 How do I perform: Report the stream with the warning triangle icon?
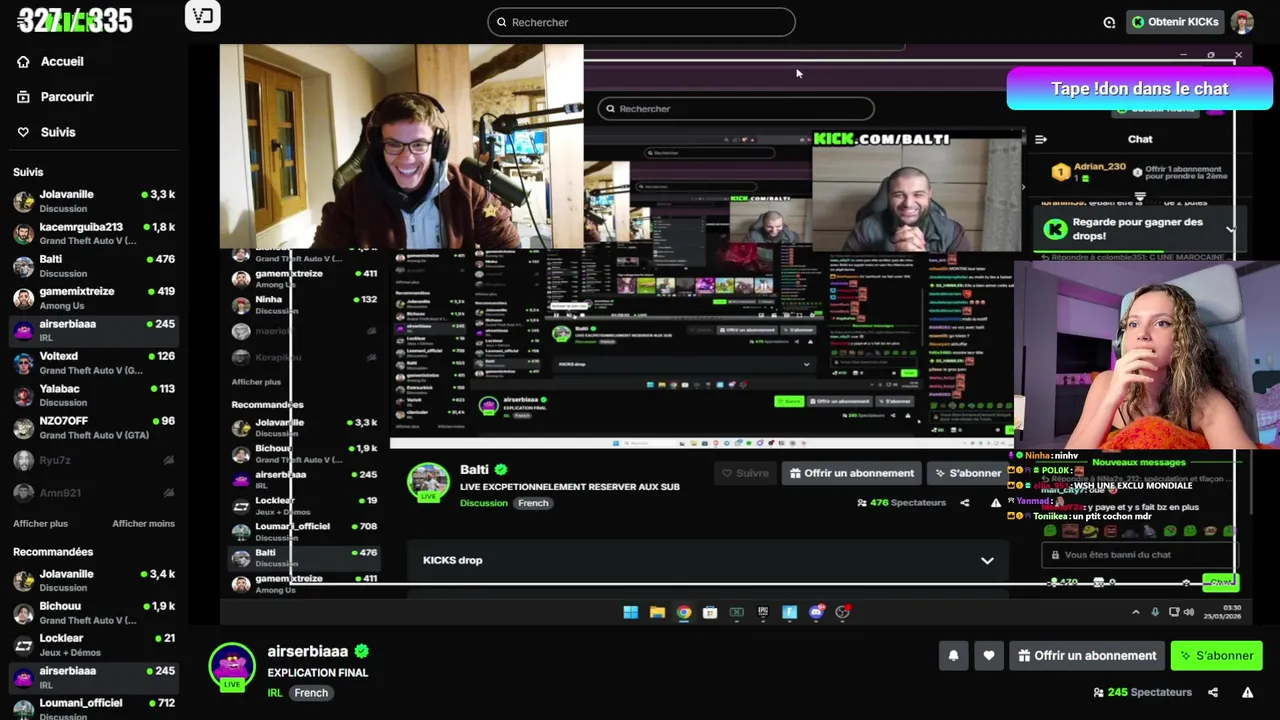[x=1247, y=692]
